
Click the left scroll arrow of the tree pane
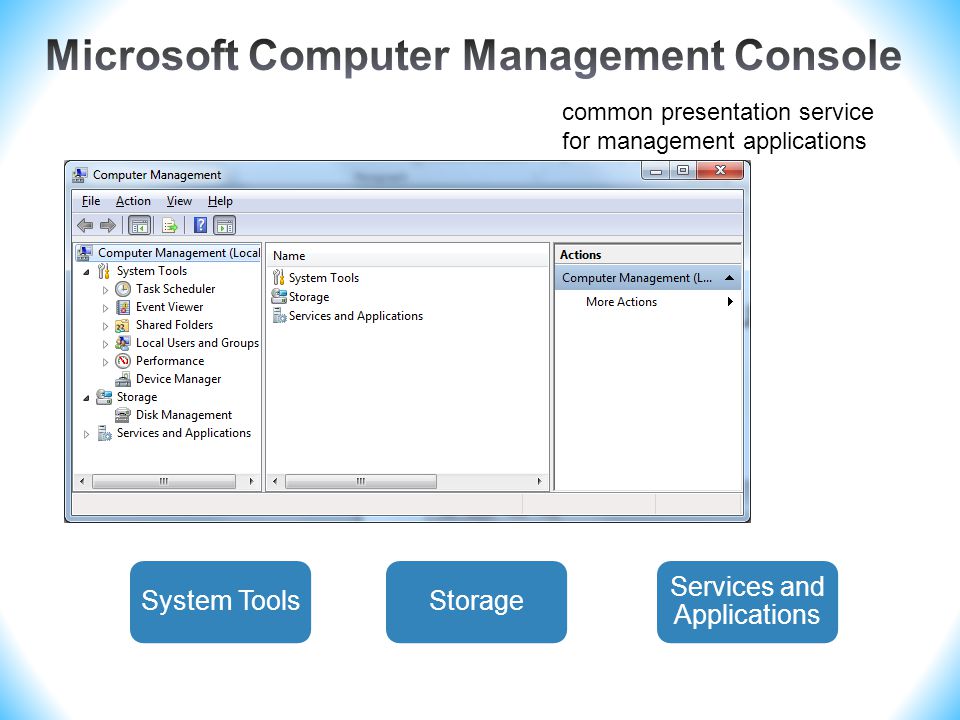pos(82,482)
